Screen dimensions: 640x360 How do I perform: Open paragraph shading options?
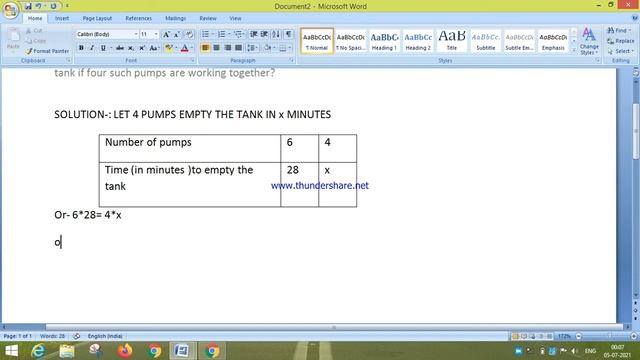pyautogui.click(x=268, y=48)
